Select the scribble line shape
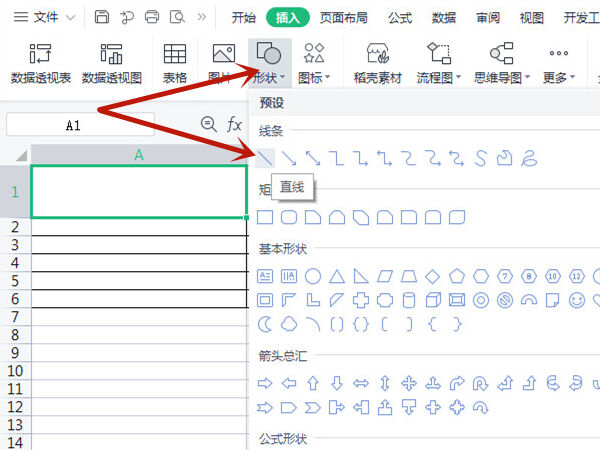The width and height of the screenshot is (600, 450). click(529, 158)
